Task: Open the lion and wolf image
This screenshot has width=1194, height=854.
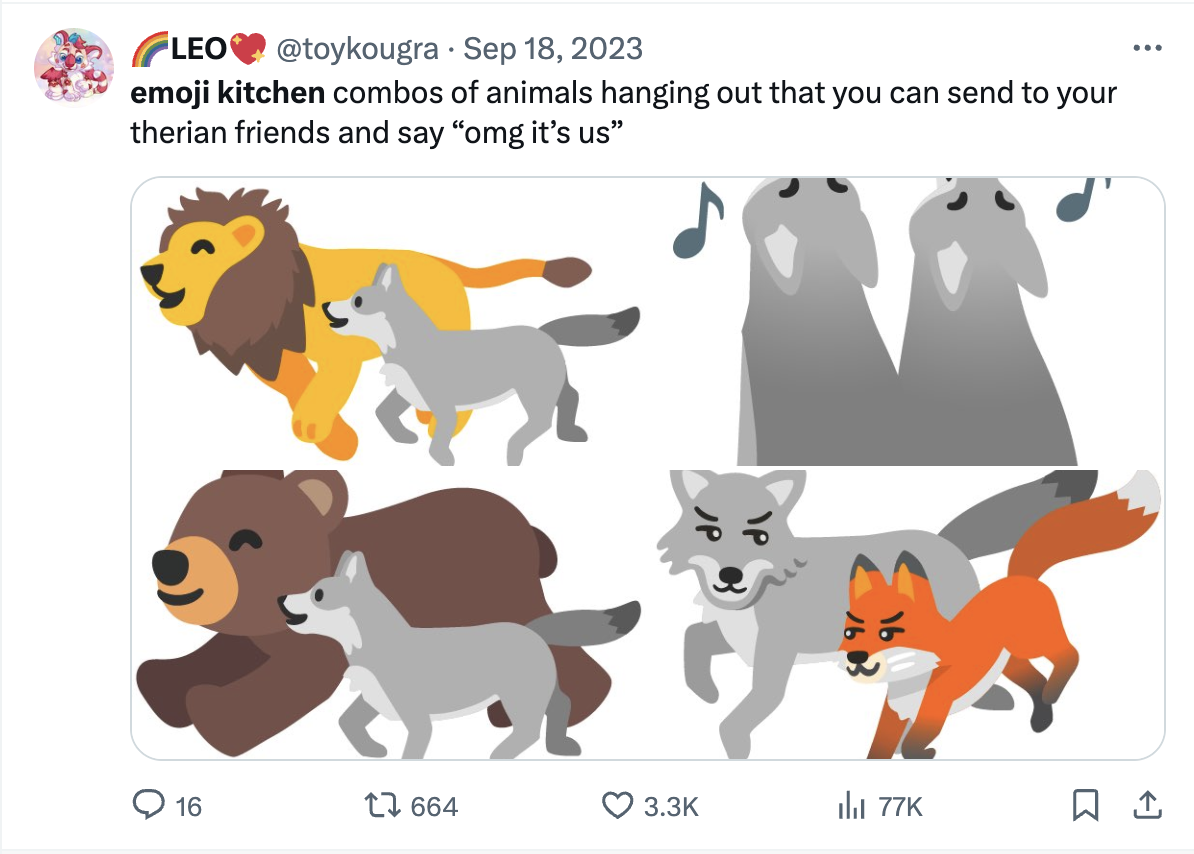Action: [x=388, y=322]
